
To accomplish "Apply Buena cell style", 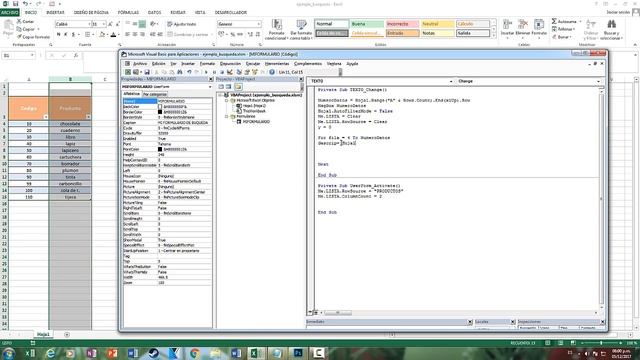I will [x=367, y=24].
